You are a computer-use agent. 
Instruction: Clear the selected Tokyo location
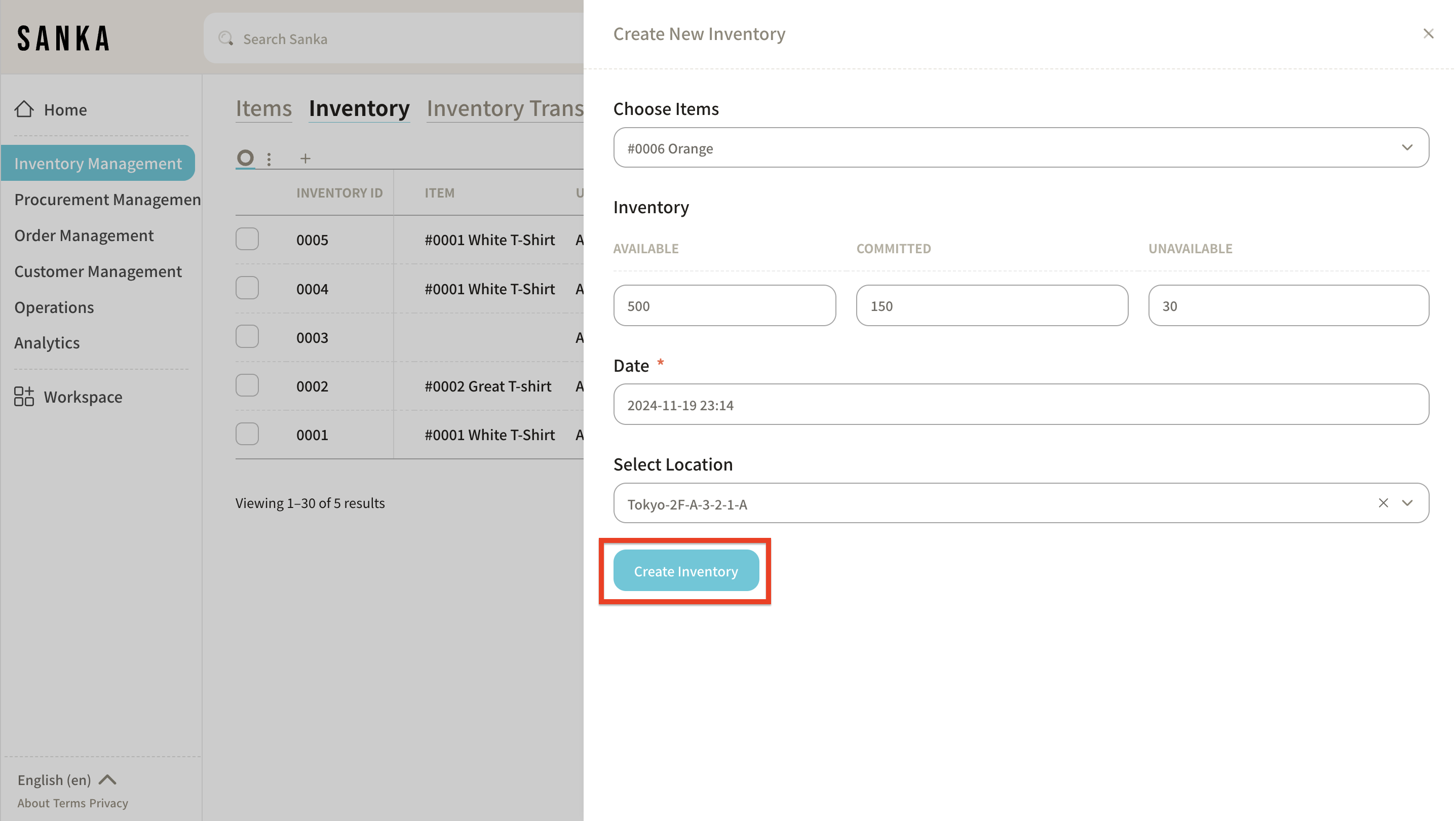[1383, 503]
